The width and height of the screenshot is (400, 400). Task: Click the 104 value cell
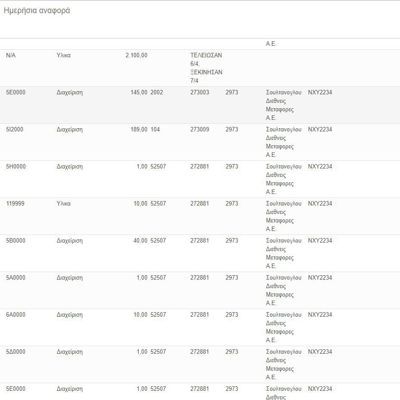point(155,129)
